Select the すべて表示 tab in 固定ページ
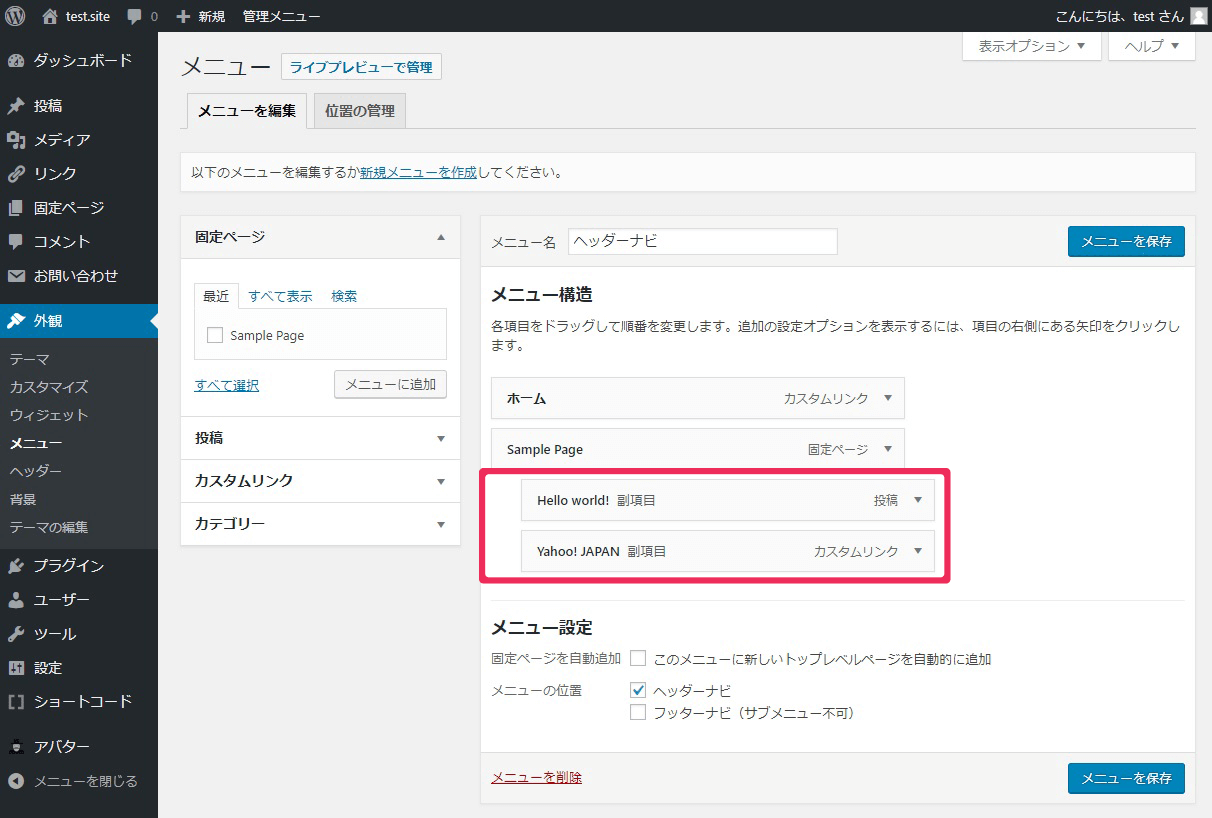 280,296
